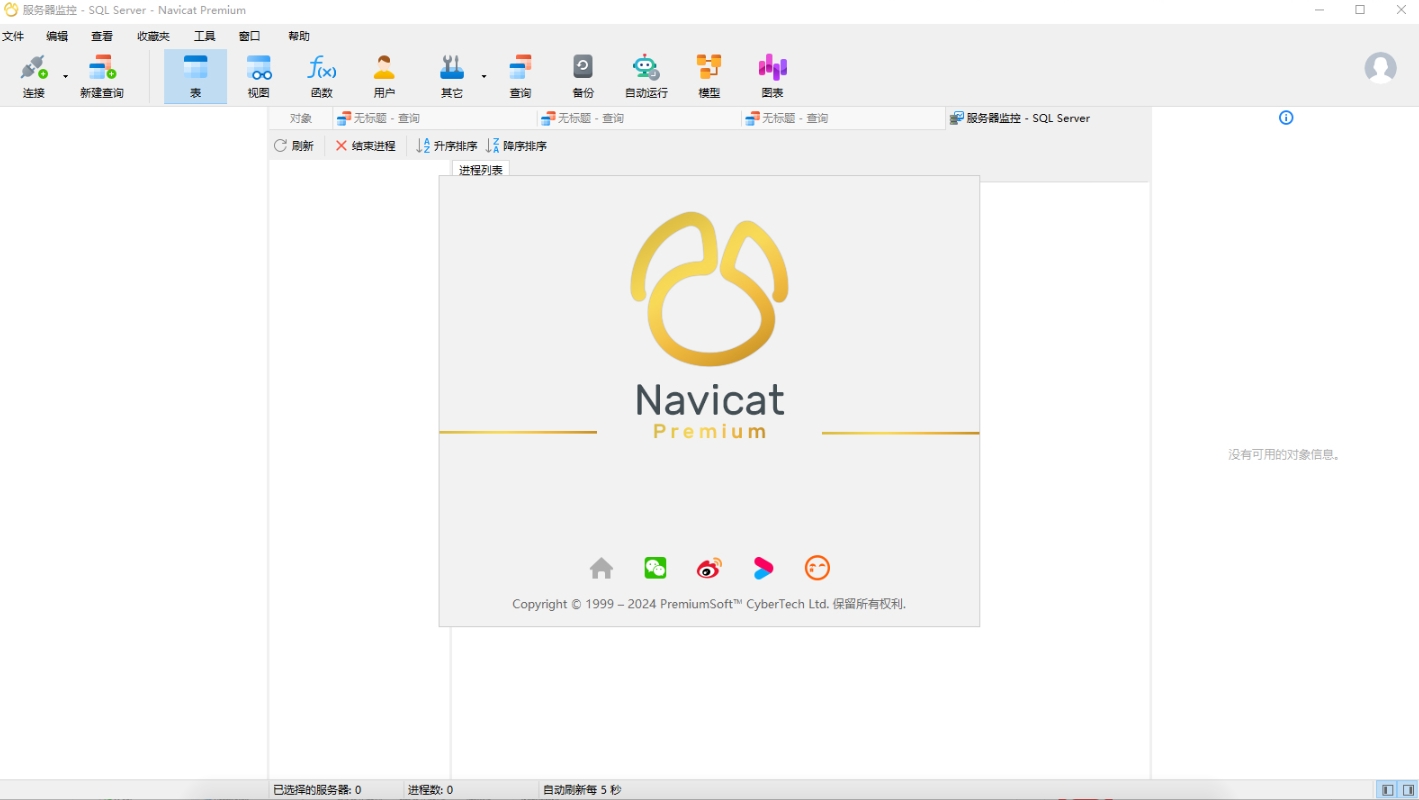The height and width of the screenshot is (800, 1419).
Task: Click the 刷新 refresh button
Action: (x=294, y=146)
